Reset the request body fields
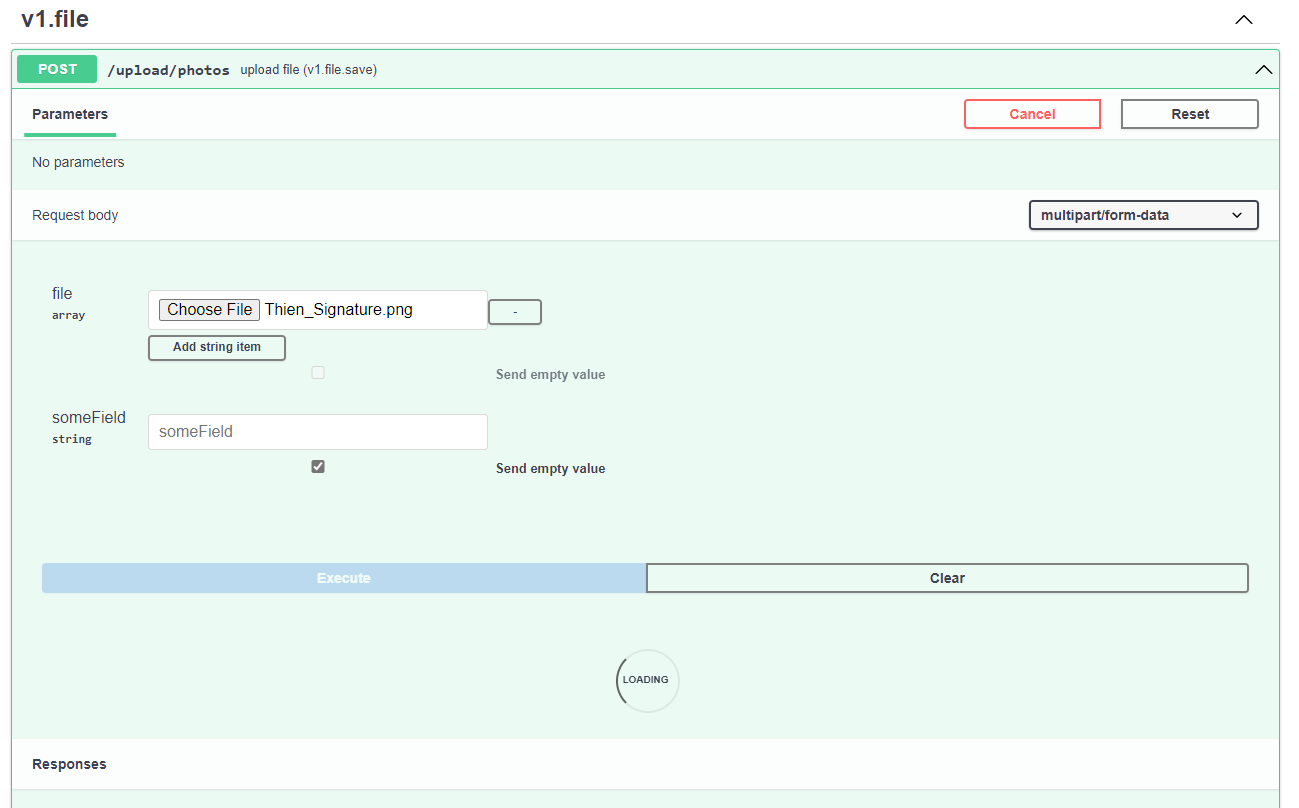 pyautogui.click(x=1189, y=113)
